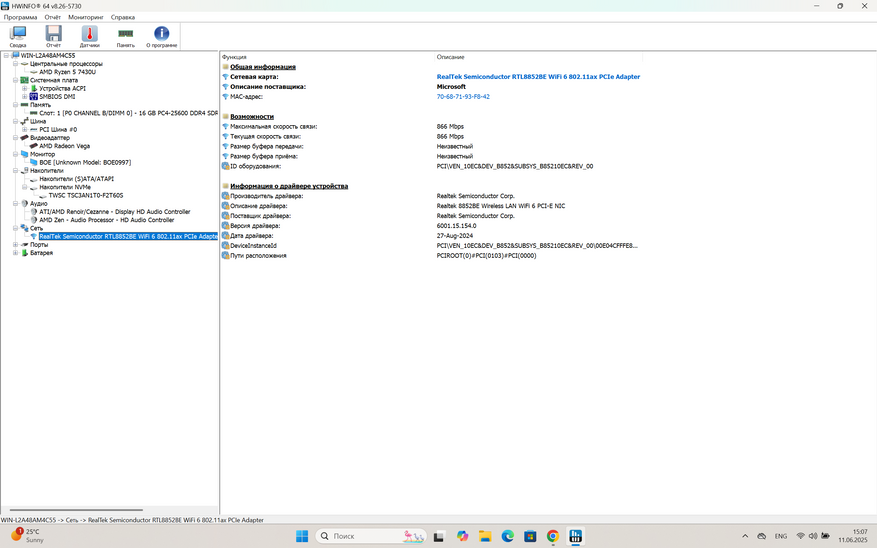Expand the PCI Шина #0 node
Viewport: 877px width, 548px height.
(25, 130)
